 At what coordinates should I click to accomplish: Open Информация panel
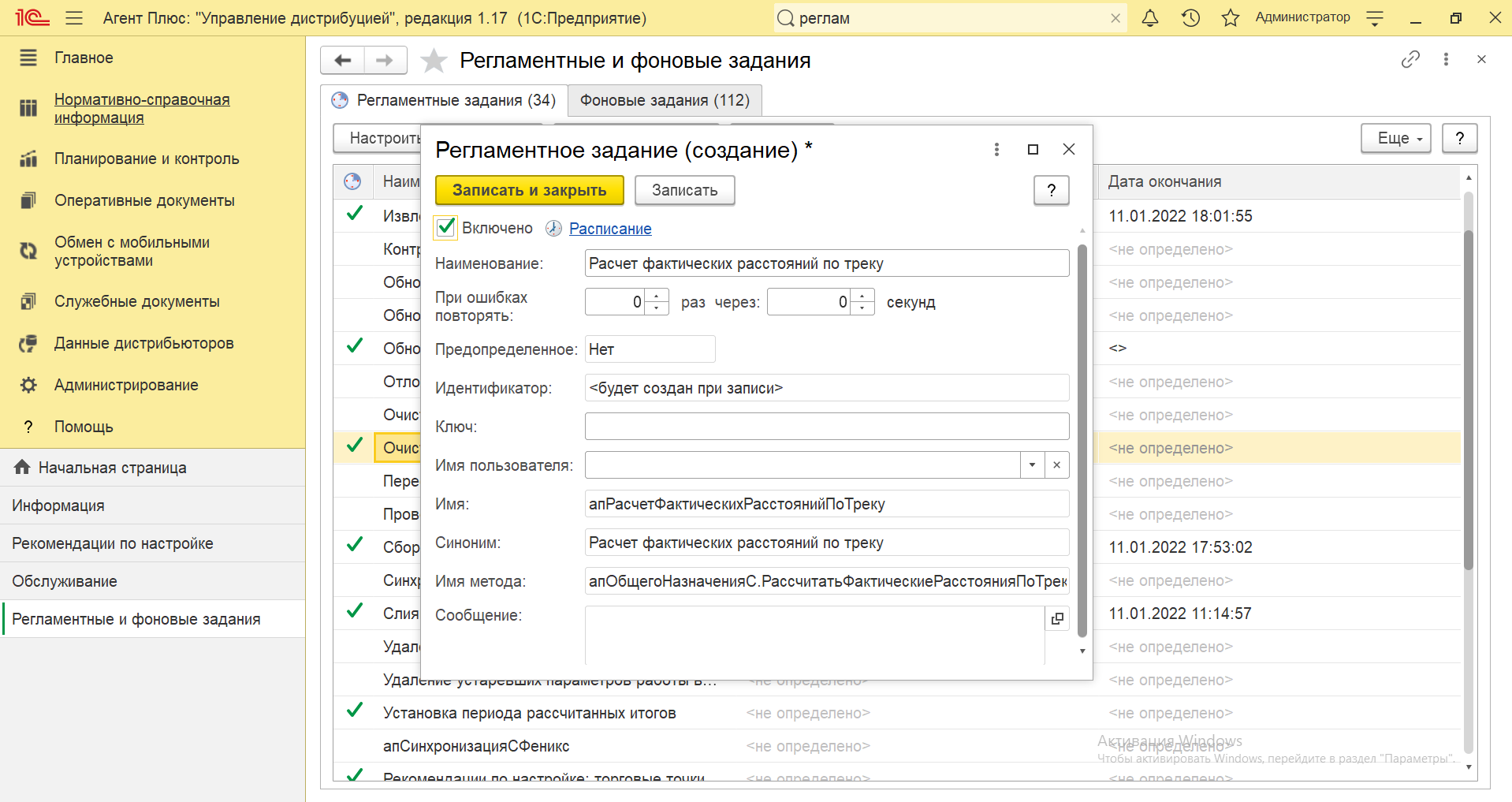(x=152, y=505)
